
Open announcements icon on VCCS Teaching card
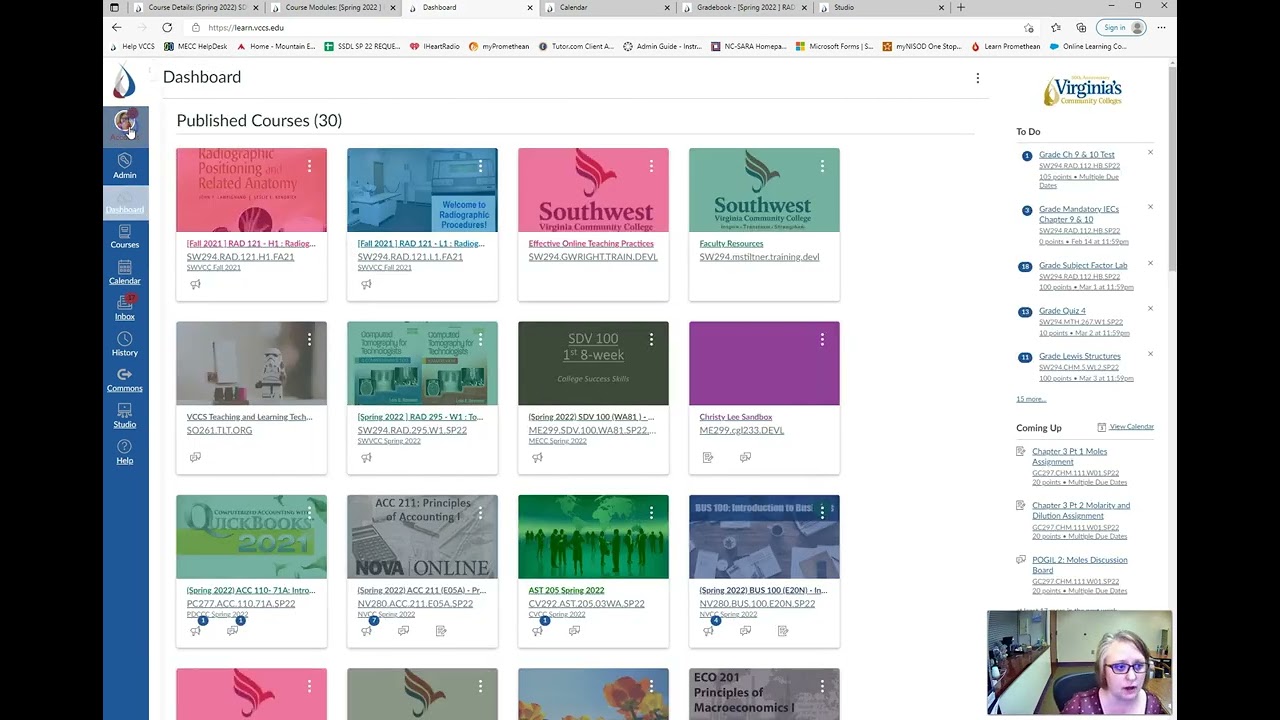[195, 457]
